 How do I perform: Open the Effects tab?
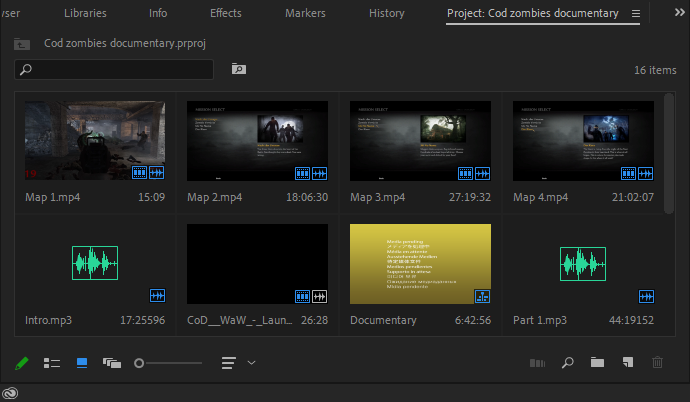tap(226, 13)
